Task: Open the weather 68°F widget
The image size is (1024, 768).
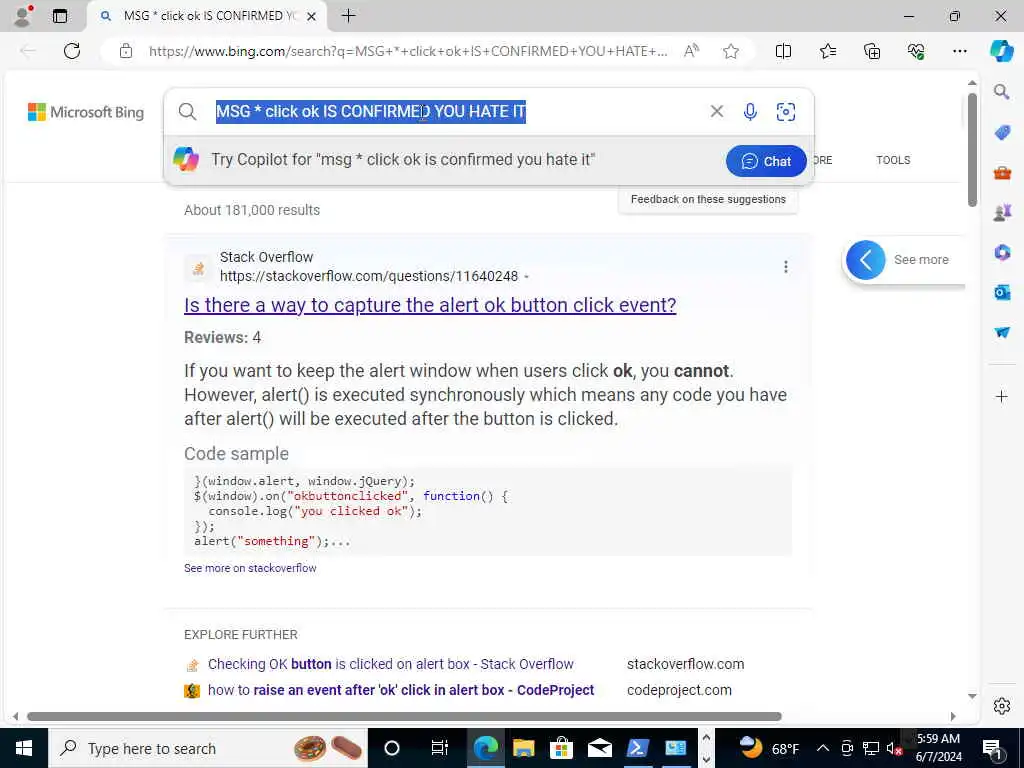Action: [x=770, y=748]
